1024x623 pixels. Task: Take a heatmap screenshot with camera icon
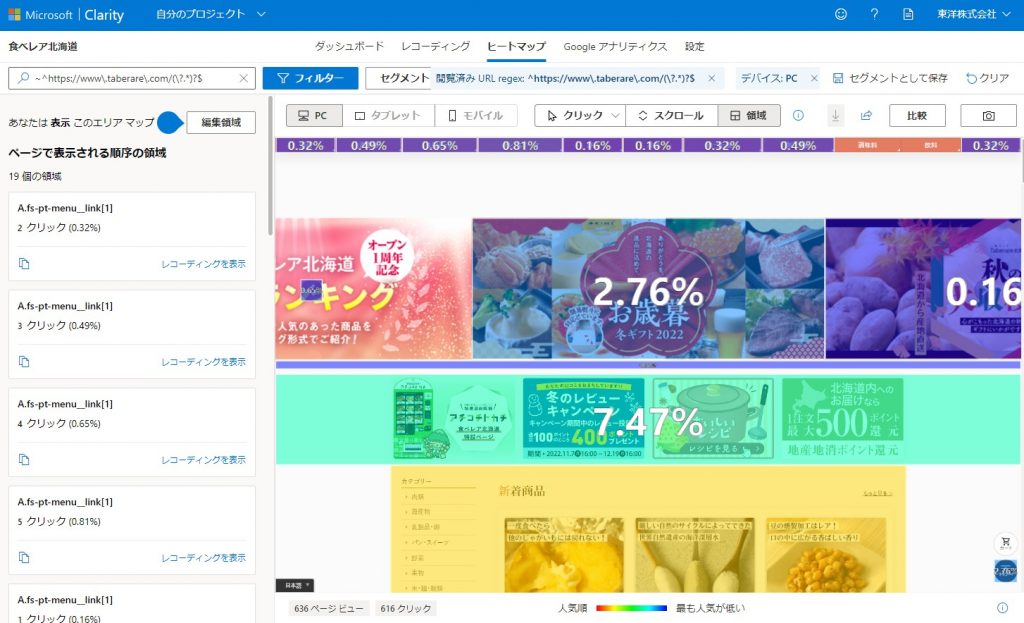pyautogui.click(x=988, y=116)
